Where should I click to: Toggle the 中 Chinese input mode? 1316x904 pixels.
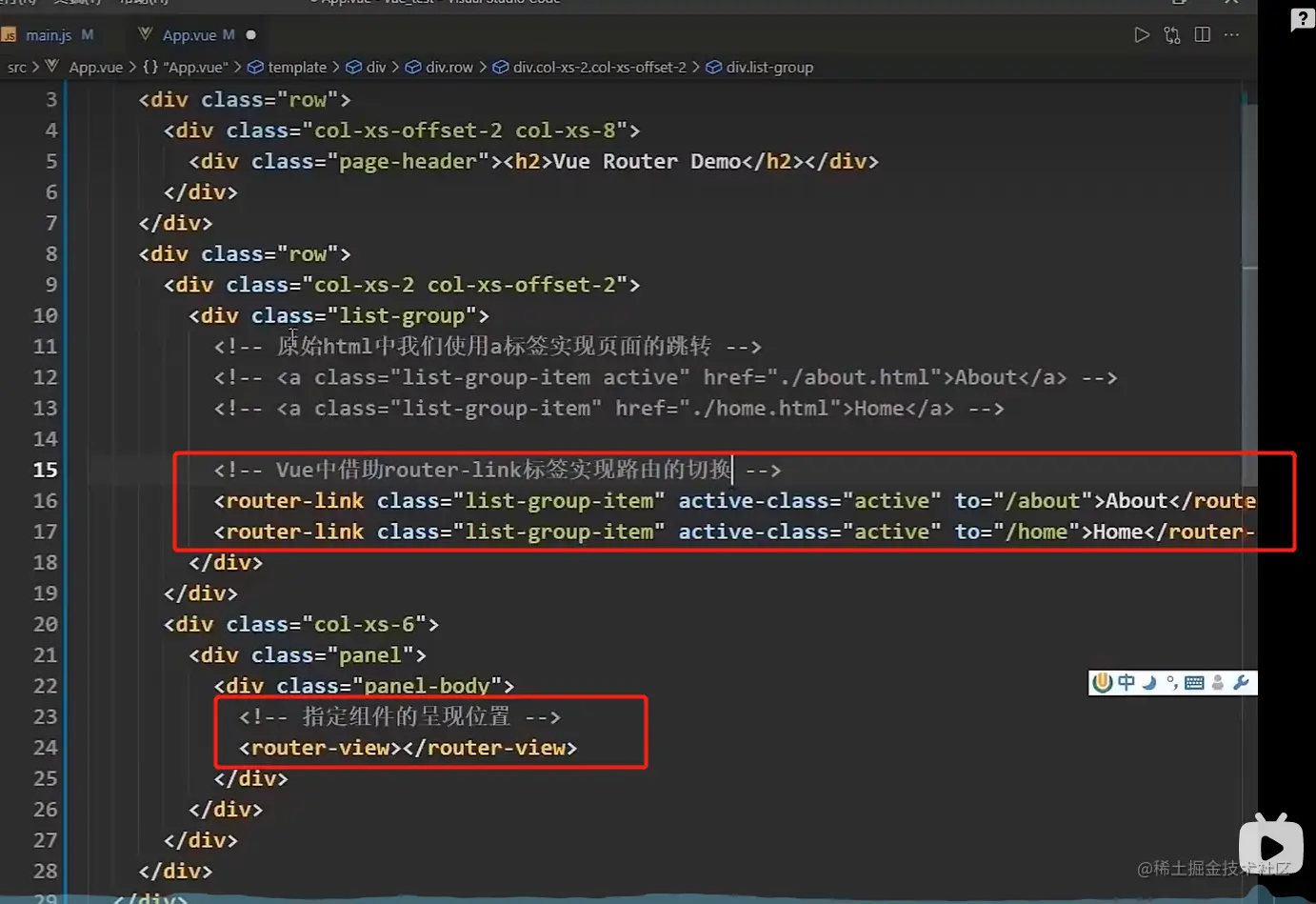(1127, 682)
